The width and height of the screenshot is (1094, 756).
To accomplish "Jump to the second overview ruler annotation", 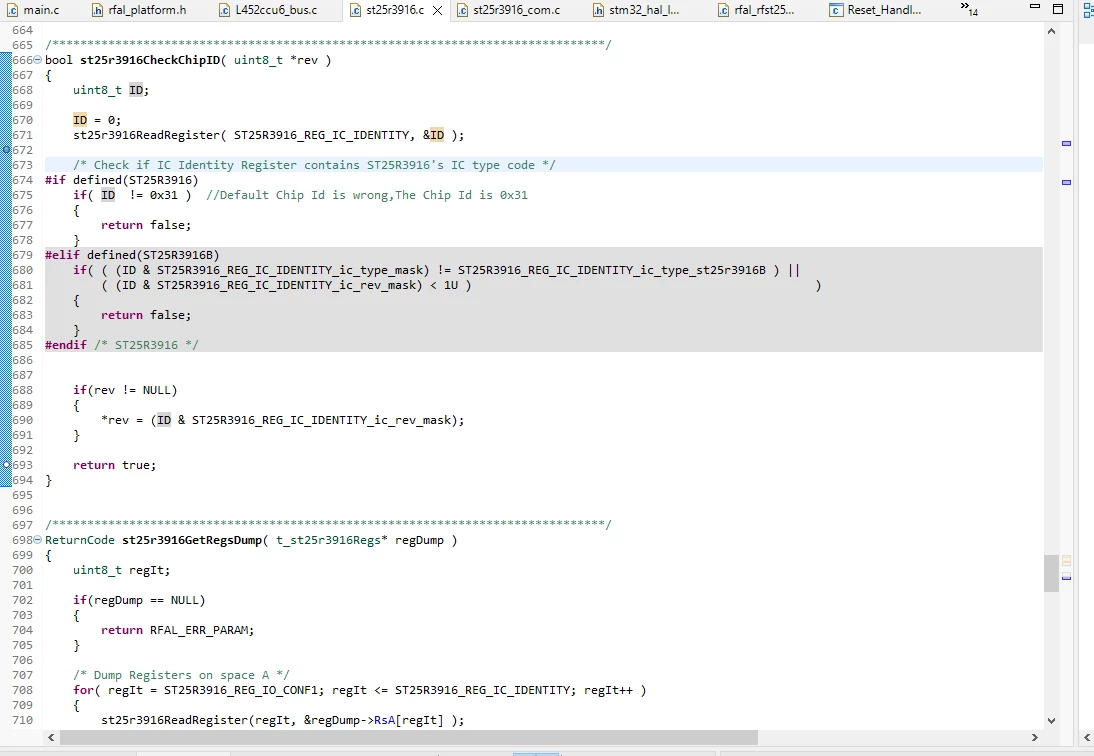I will (1066, 183).
